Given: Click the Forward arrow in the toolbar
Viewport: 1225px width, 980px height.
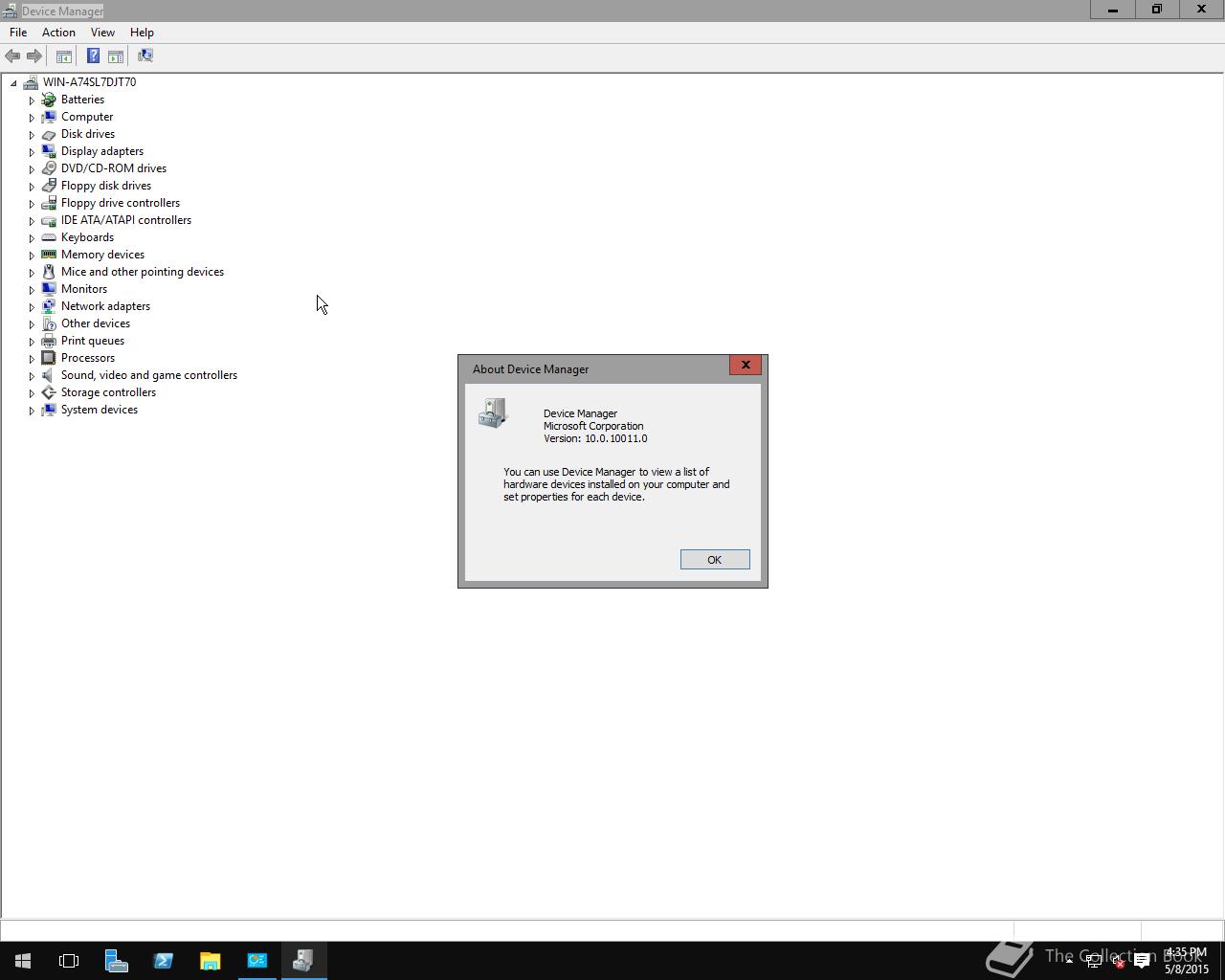Looking at the screenshot, I should pyautogui.click(x=34, y=56).
